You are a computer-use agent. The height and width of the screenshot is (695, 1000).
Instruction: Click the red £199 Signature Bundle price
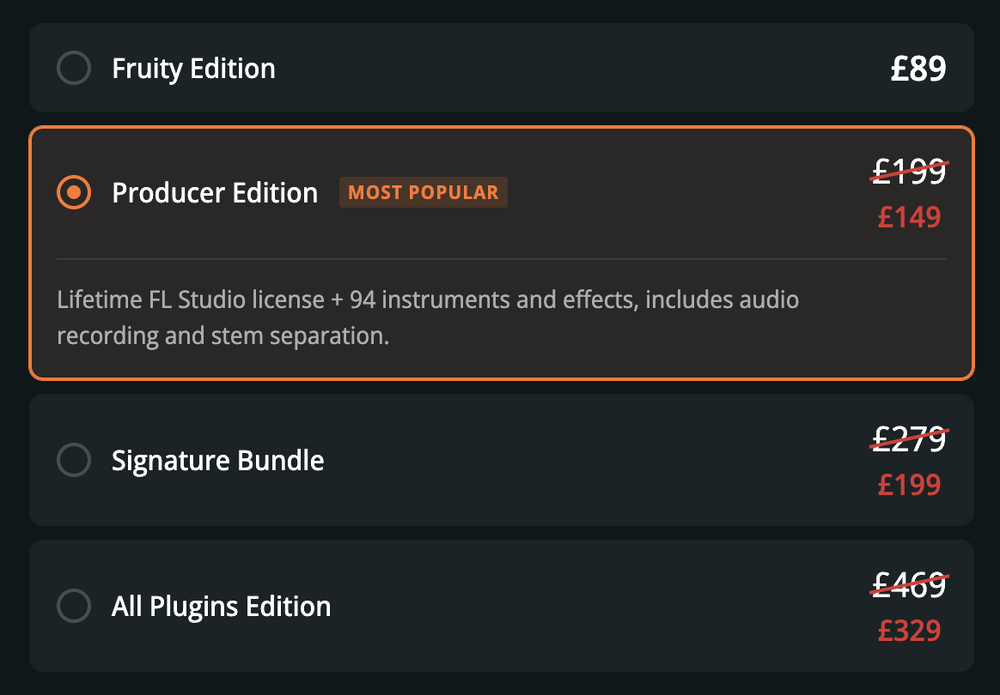click(x=909, y=484)
